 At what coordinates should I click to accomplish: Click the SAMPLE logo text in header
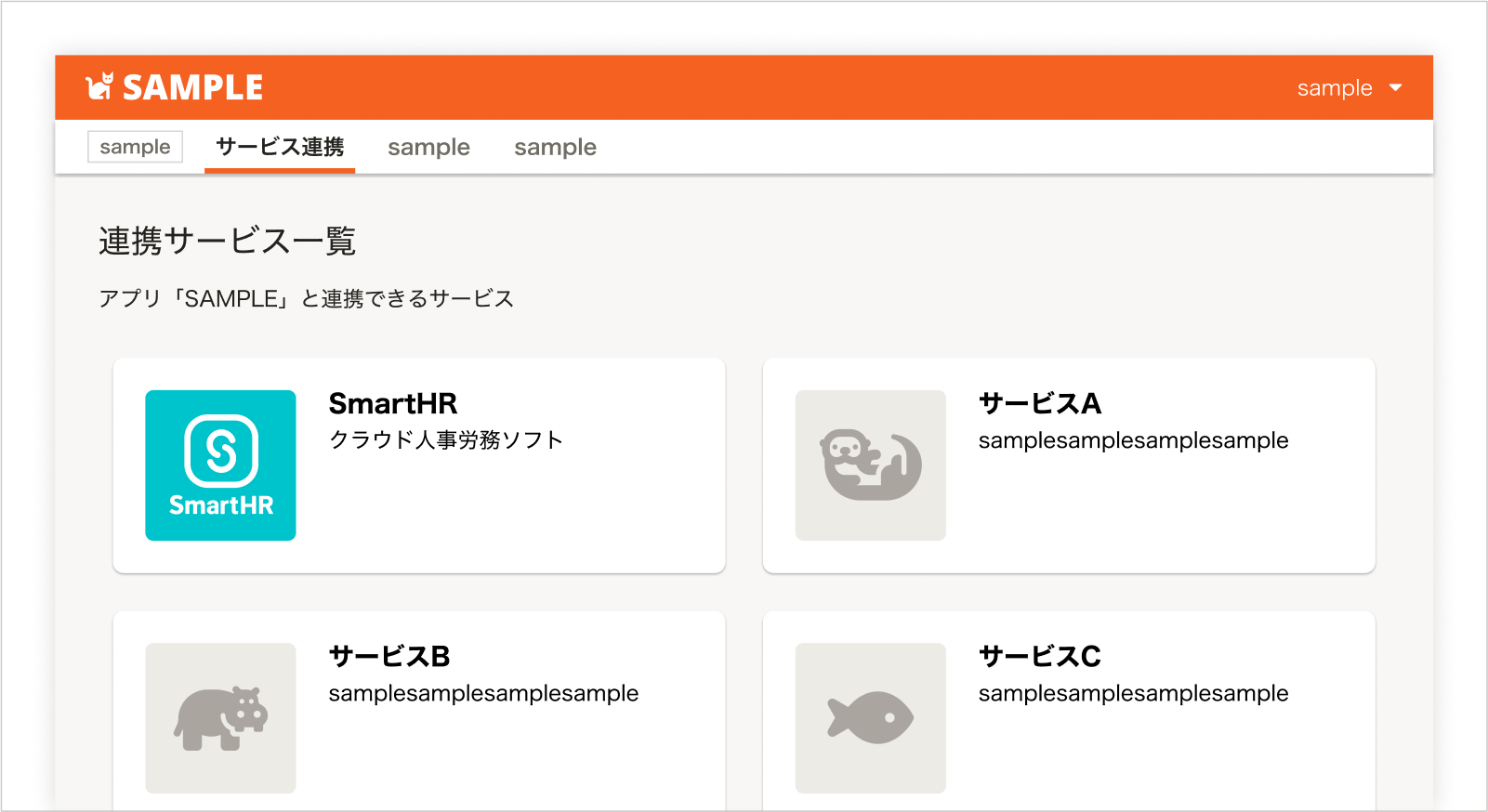(x=192, y=87)
